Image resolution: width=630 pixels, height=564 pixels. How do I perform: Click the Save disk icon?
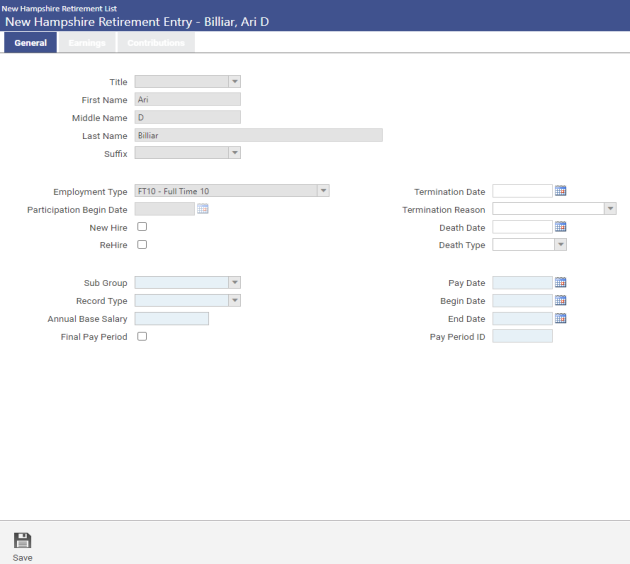22,540
